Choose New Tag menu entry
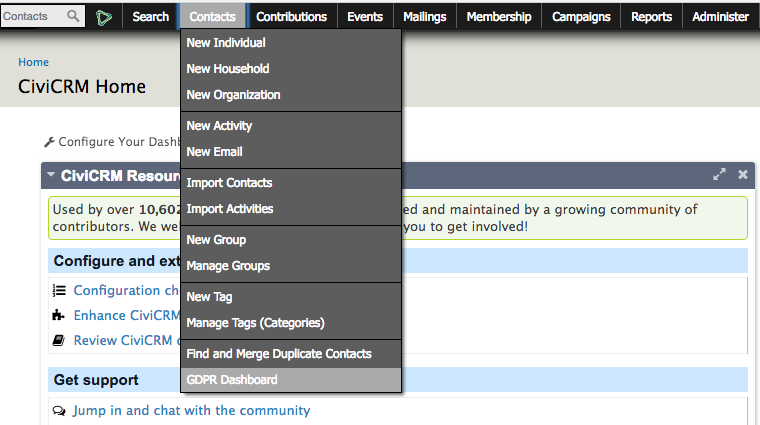 coord(291,297)
